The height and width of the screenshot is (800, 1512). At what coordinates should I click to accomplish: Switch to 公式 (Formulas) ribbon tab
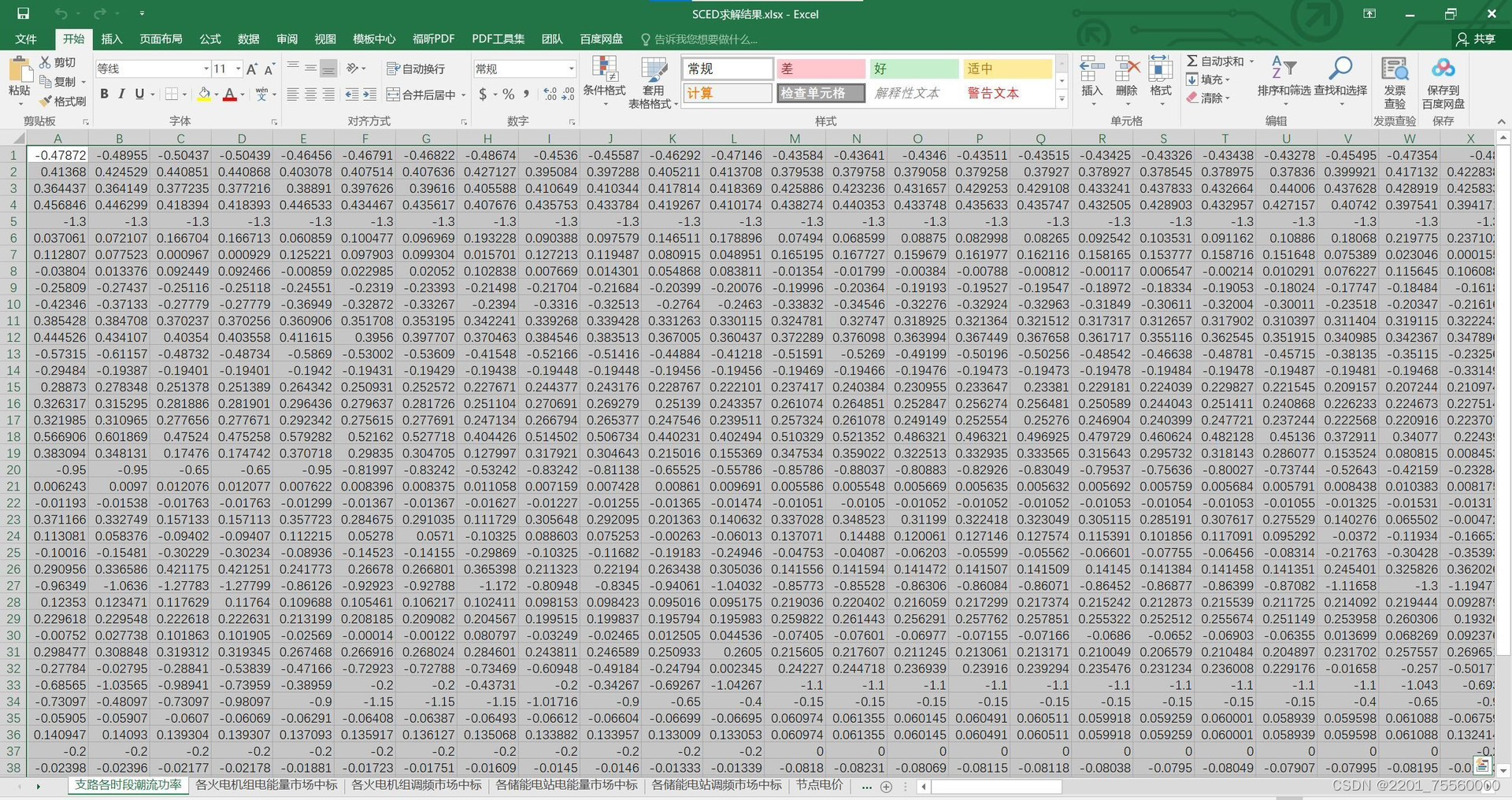209,39
